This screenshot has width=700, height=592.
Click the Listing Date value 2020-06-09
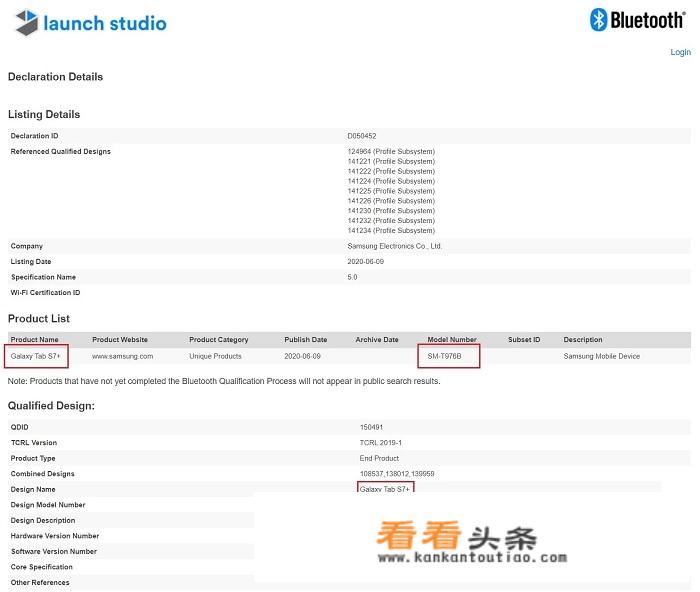click(x=366, y=262)
